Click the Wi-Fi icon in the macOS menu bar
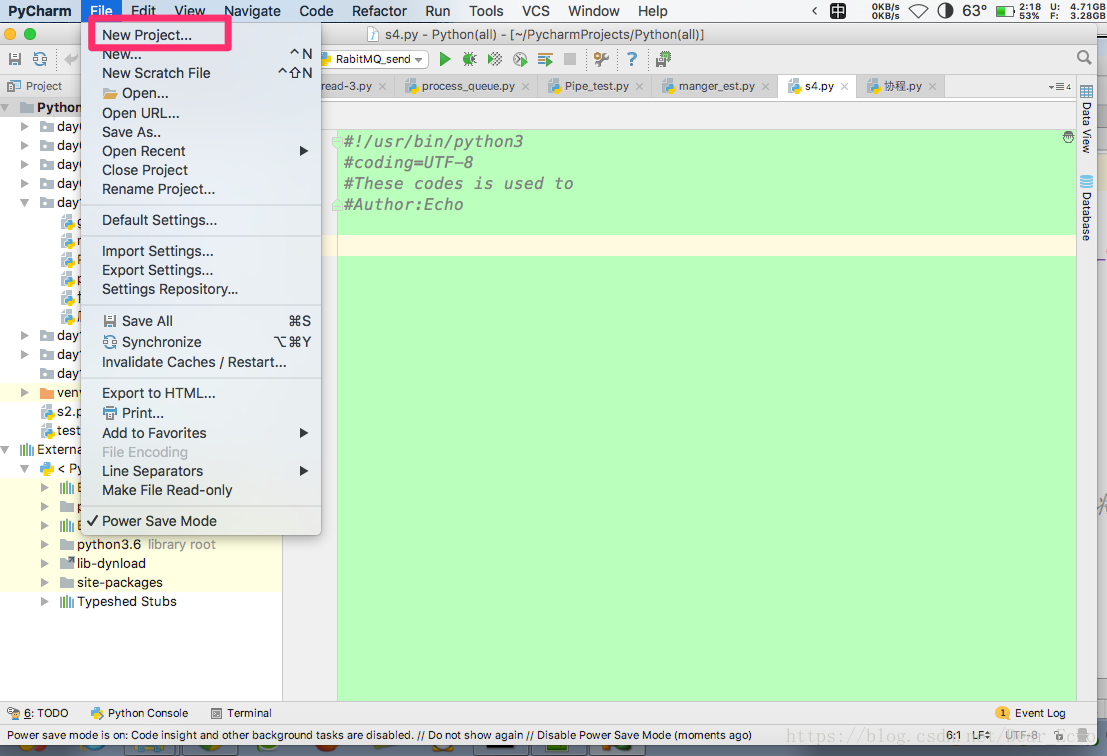The image size is (1107, 756). pyautogui.click(x=918, y=11)
